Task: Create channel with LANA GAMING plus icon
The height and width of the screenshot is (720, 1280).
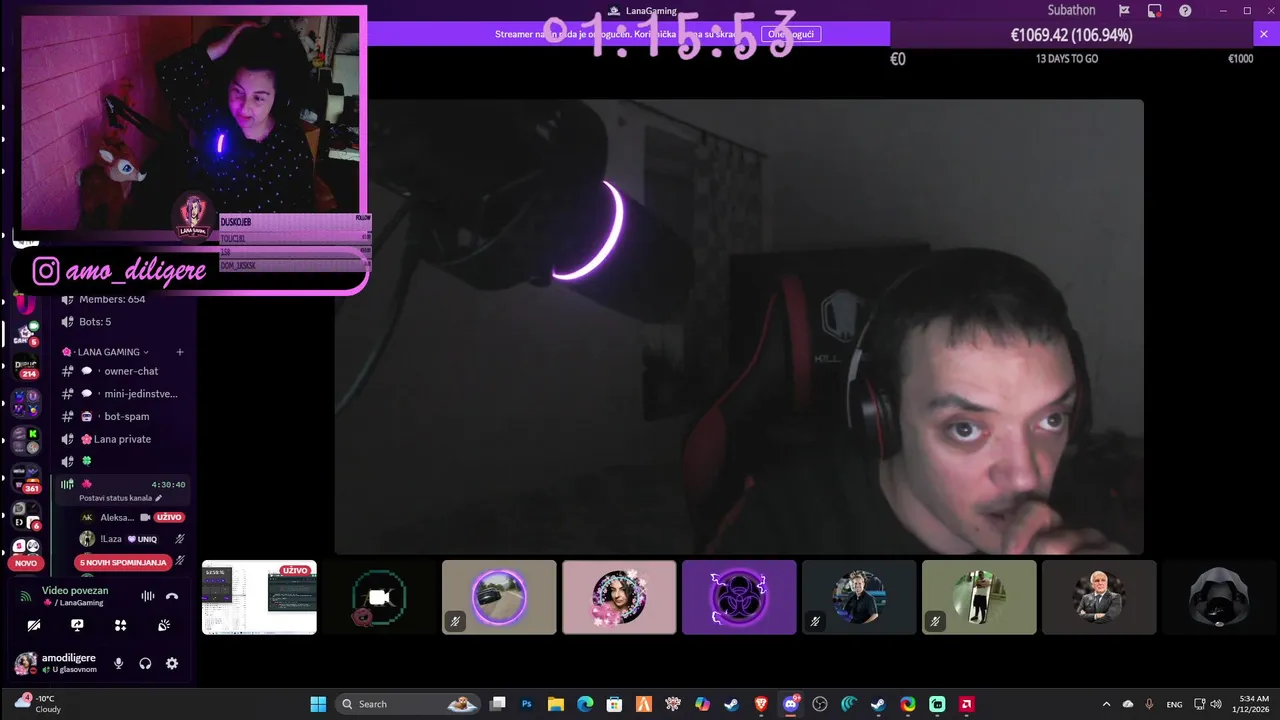Action: (x=180, y=352)
